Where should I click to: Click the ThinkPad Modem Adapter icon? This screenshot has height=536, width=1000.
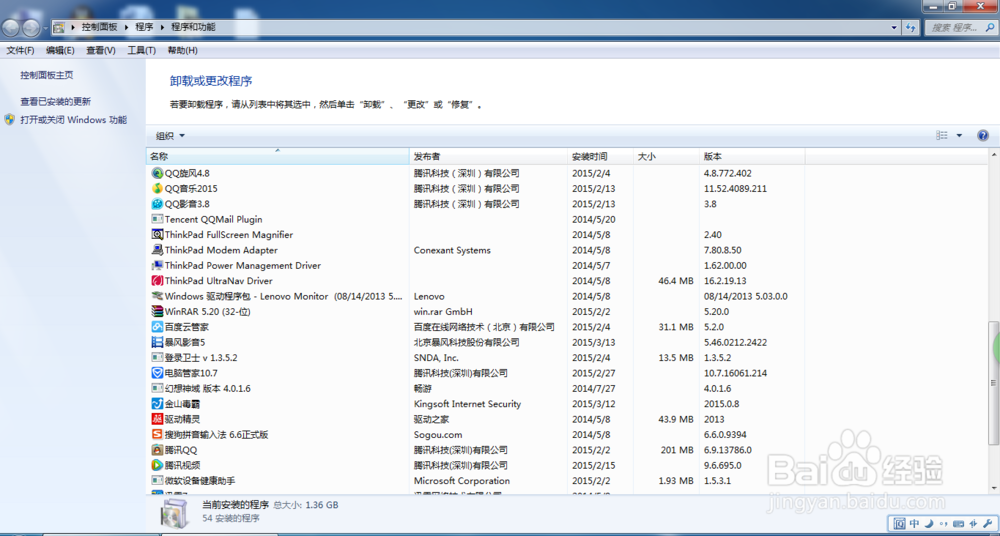coord(158,249)
